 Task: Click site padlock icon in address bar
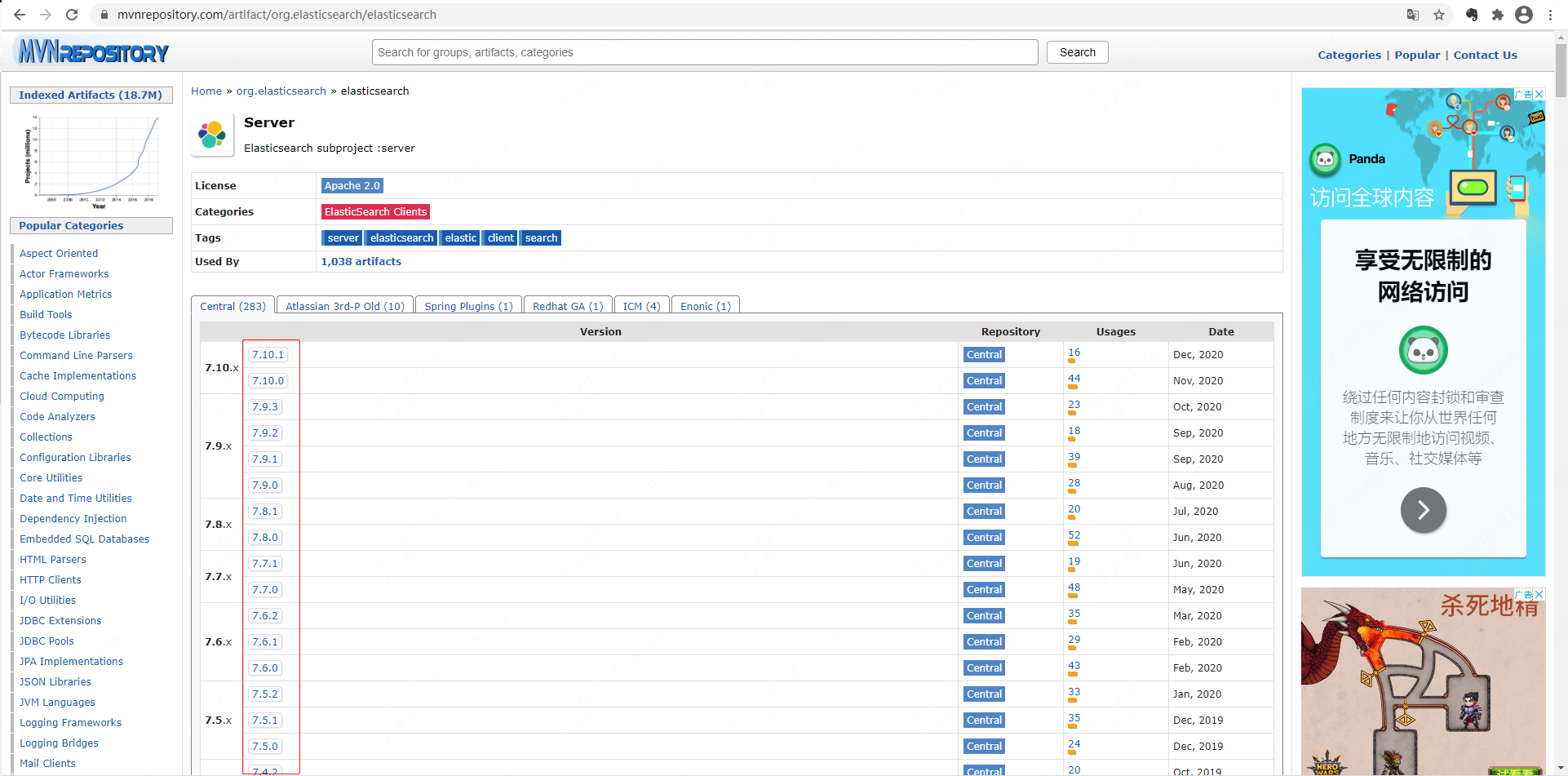[x=104, y=15]
